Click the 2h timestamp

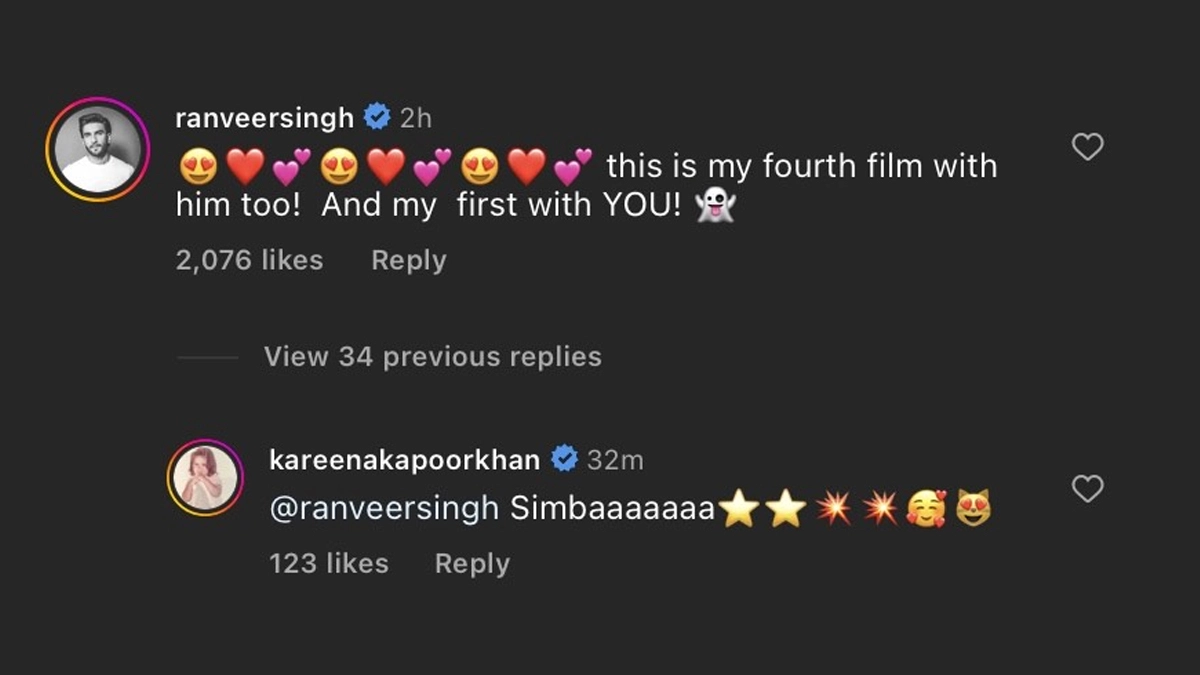pyautogui.click(x=416, y=118)
